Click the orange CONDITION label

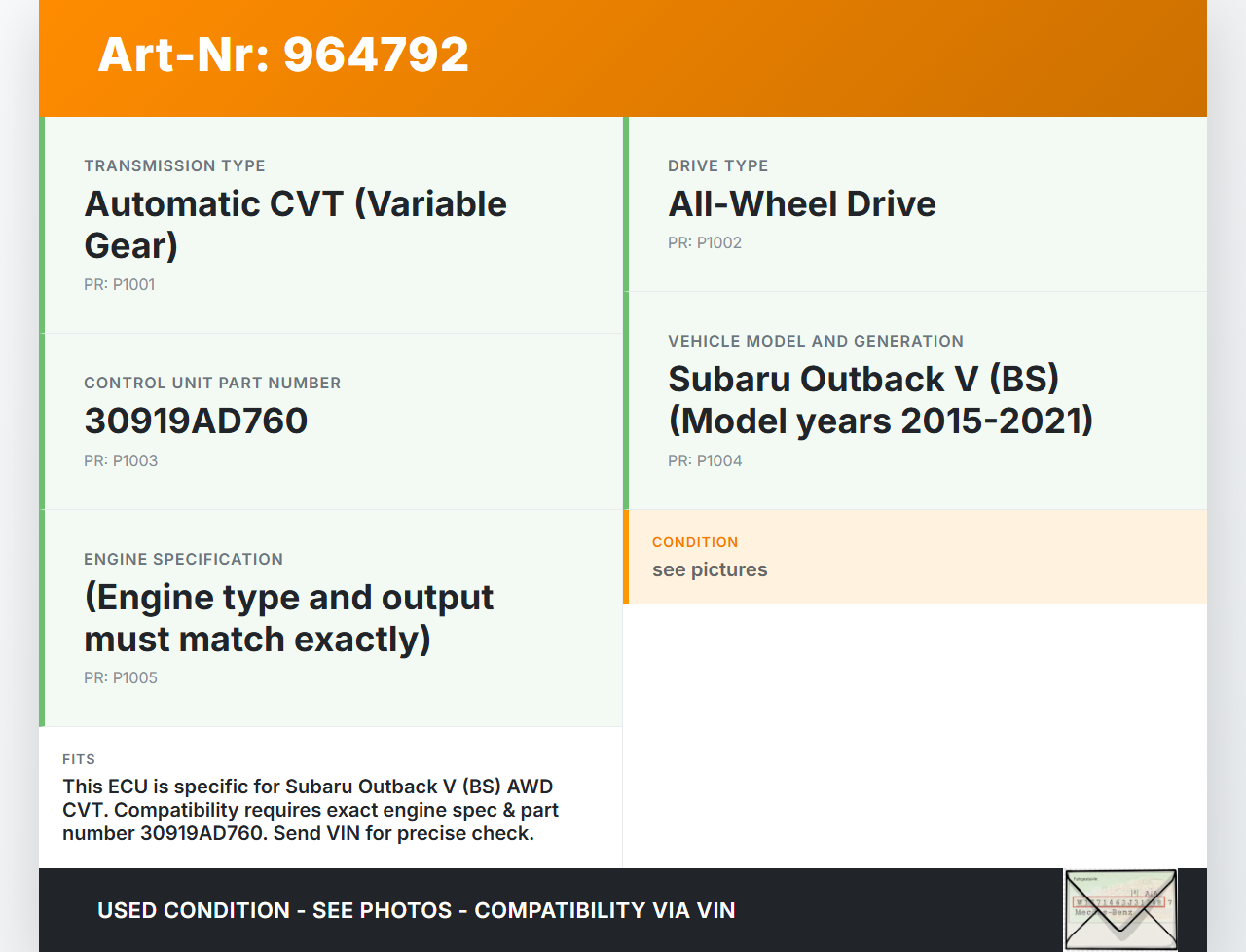point(694,542)
